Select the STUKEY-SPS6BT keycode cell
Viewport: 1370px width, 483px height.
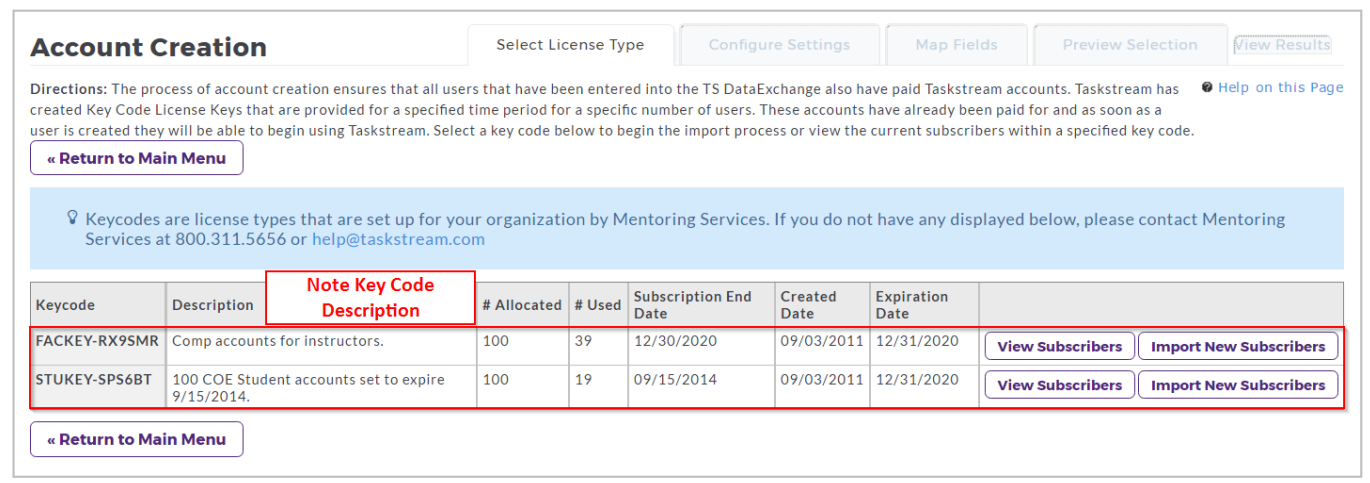click(98, 387)
